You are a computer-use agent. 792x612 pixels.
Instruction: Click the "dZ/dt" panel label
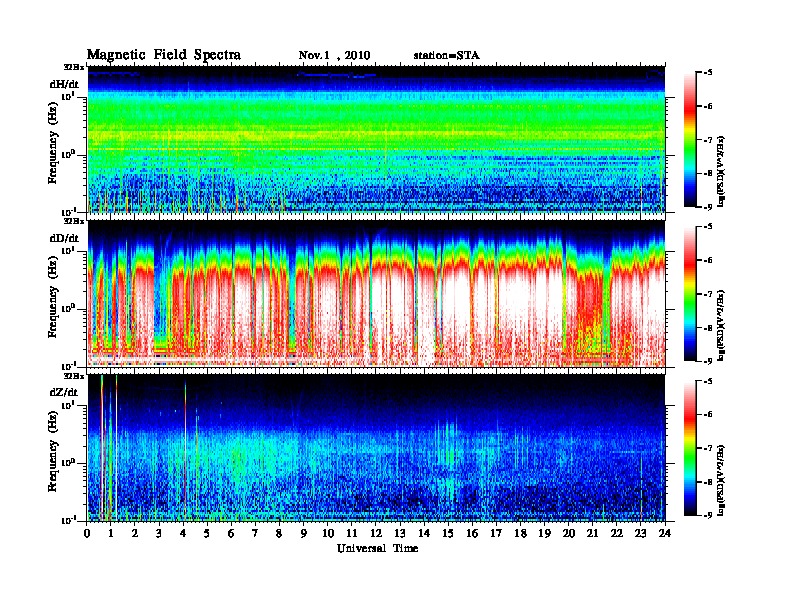point(64,392)
